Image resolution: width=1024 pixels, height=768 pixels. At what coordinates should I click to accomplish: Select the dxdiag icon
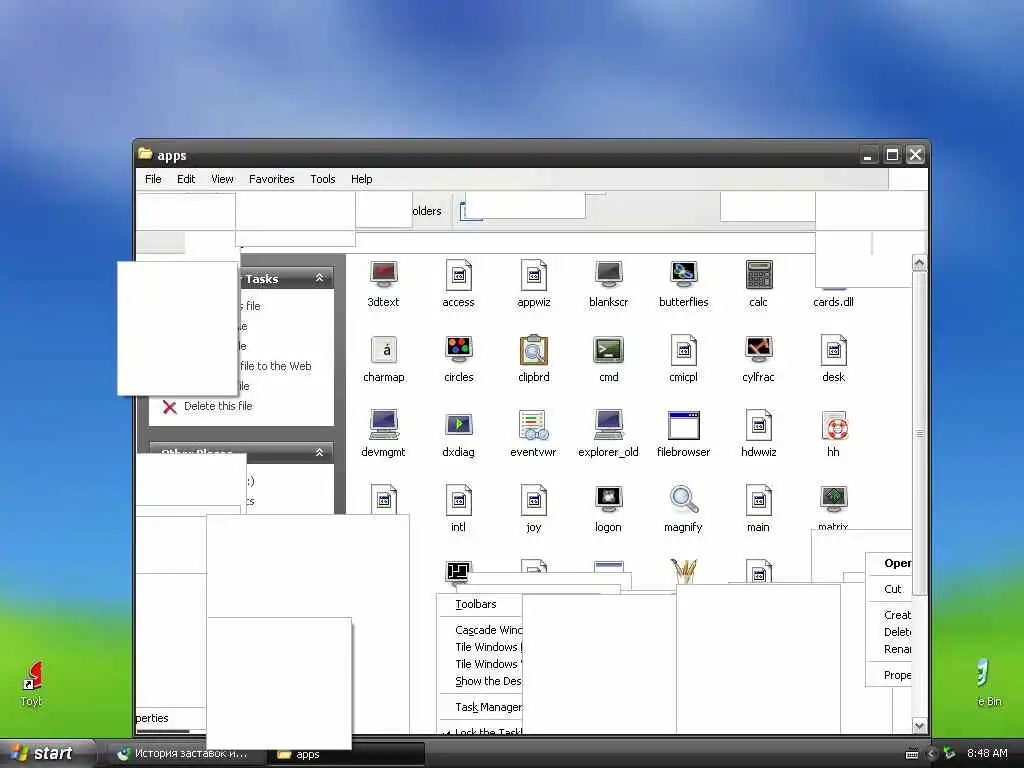458,424
